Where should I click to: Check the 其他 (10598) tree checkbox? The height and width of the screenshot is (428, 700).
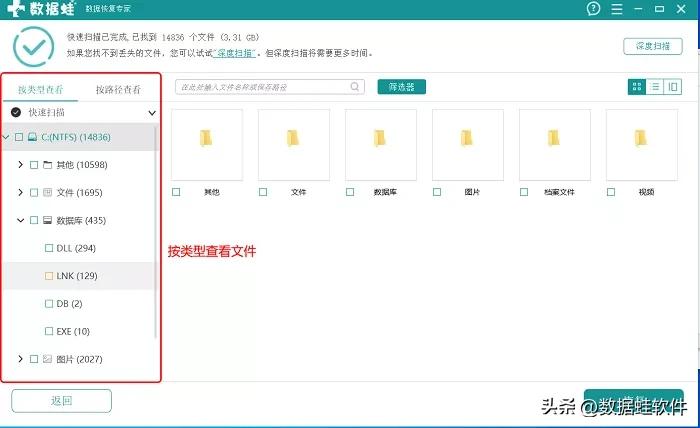point(34,165)
